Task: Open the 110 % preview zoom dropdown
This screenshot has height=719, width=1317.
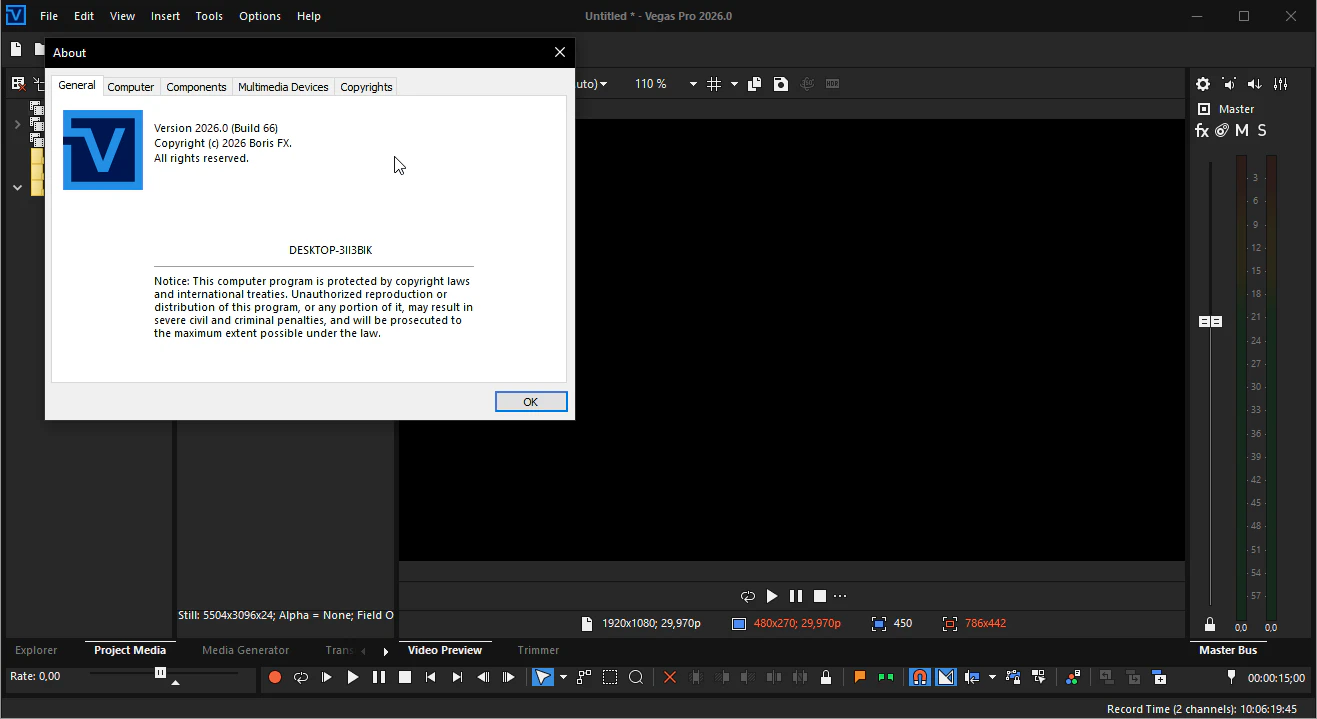Action: [692, 85]
